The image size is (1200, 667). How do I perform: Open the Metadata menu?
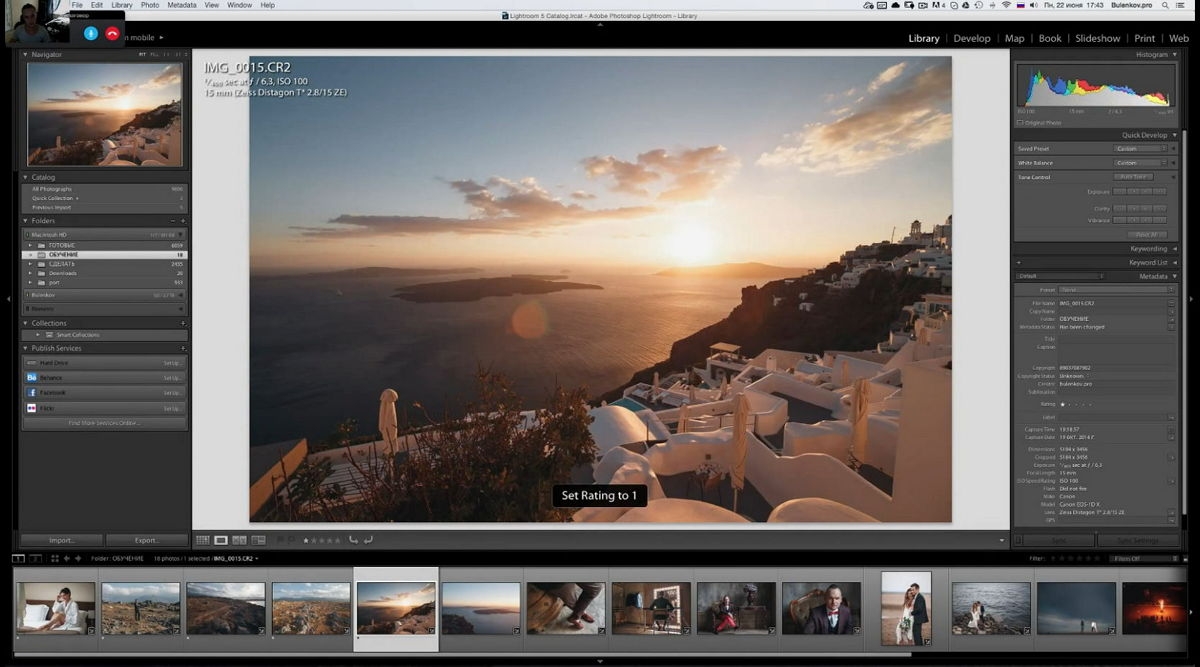(x=182, y=5)
